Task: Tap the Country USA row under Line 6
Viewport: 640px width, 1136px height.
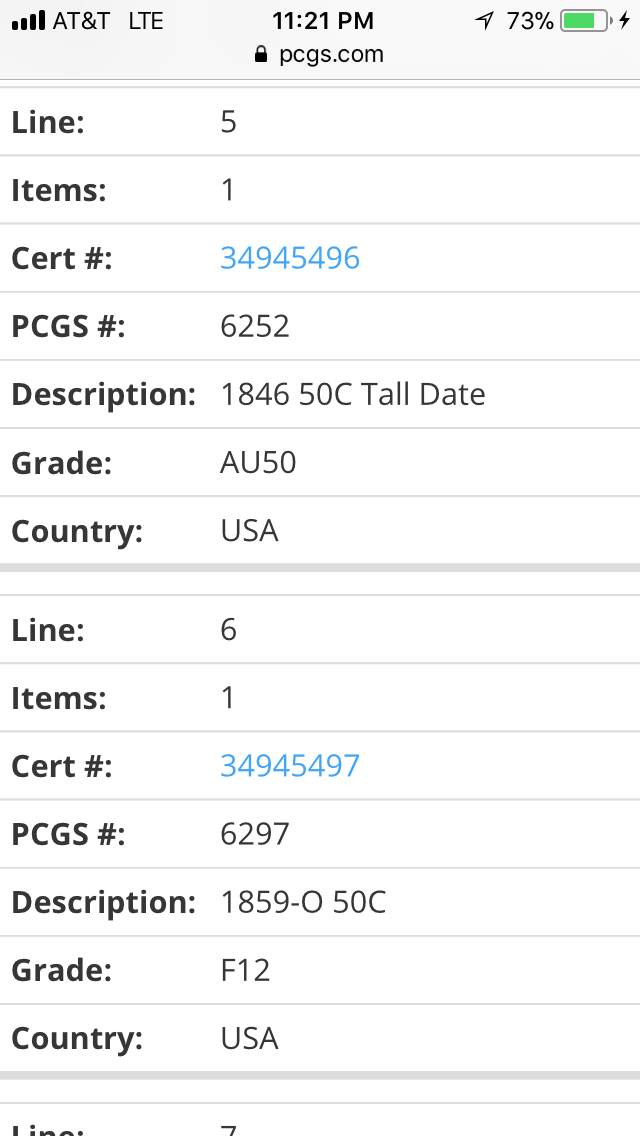Action: tap(320, 1038)
